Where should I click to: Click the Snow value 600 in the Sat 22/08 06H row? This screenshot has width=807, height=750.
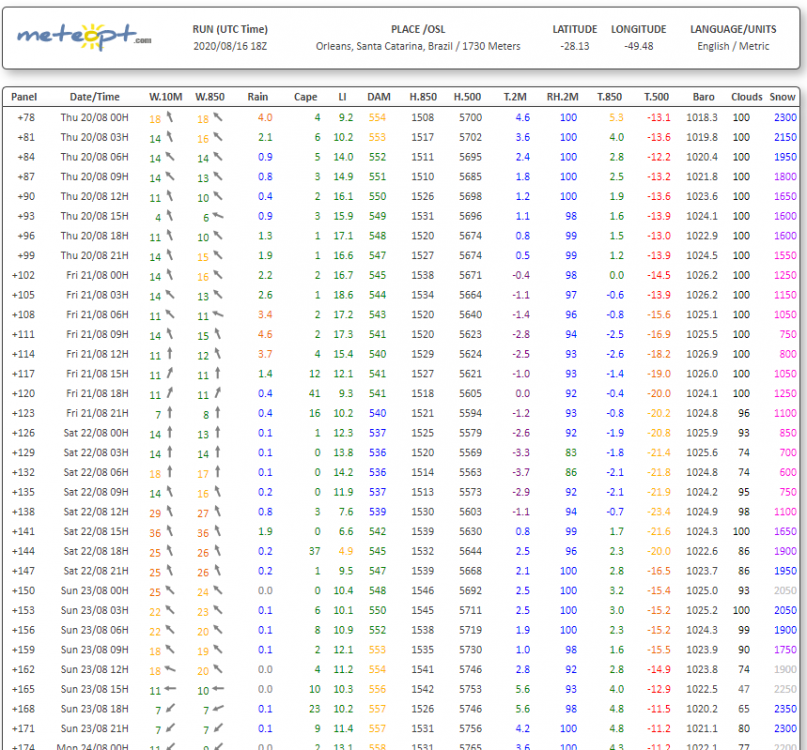click(788, 473)
